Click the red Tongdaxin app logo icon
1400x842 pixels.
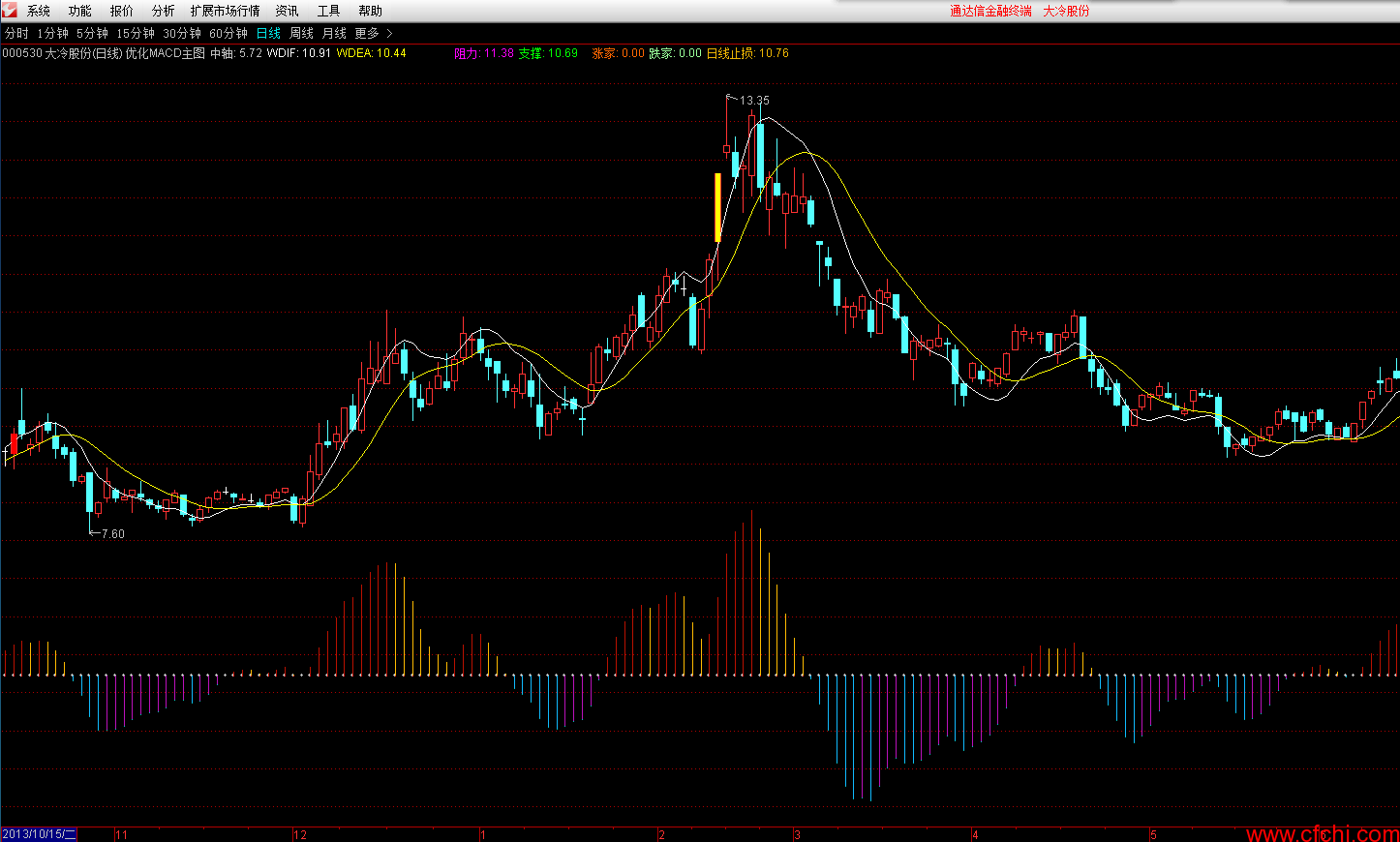point(9,10)
